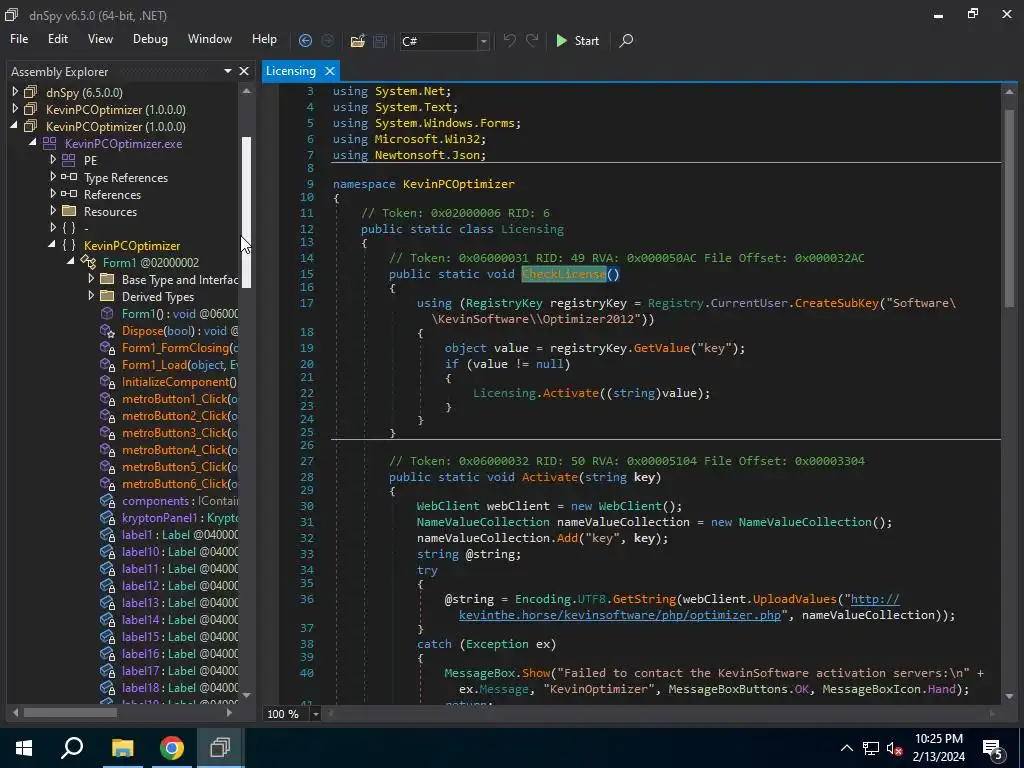Expand the dnSpy (6.5.0.0) assembly node
1024x768 pixels.
tap(15, 92)
